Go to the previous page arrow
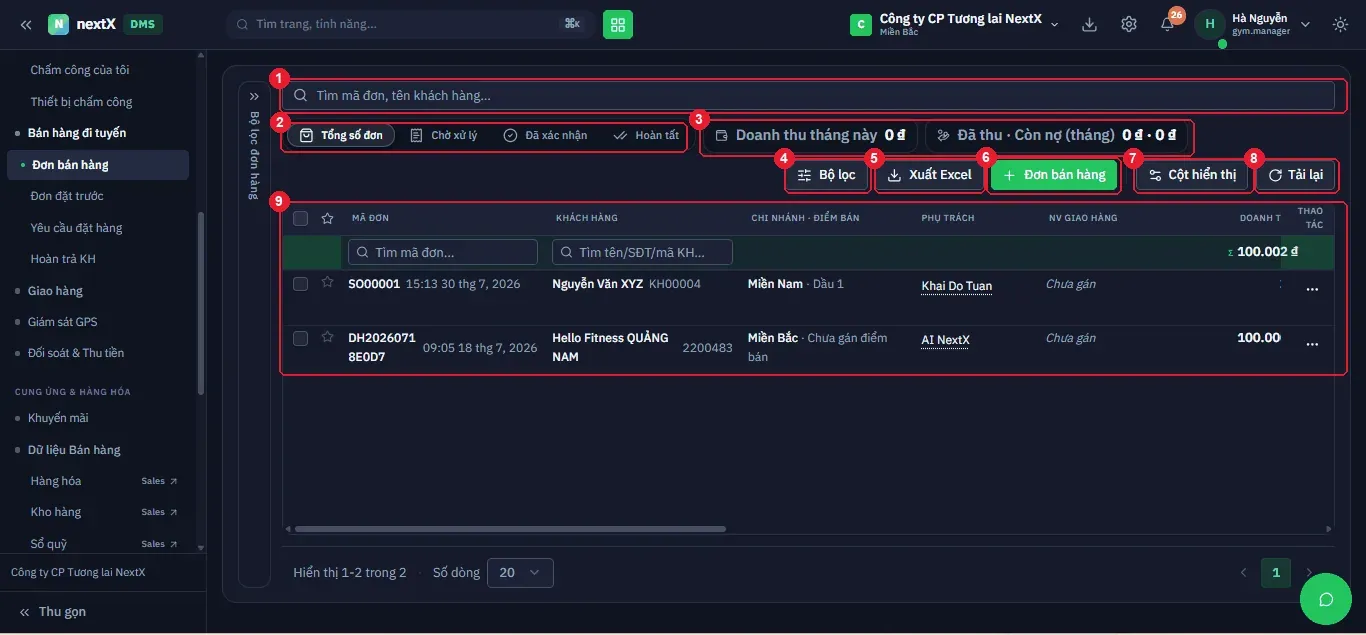1366x635 pixels. 1243,573
